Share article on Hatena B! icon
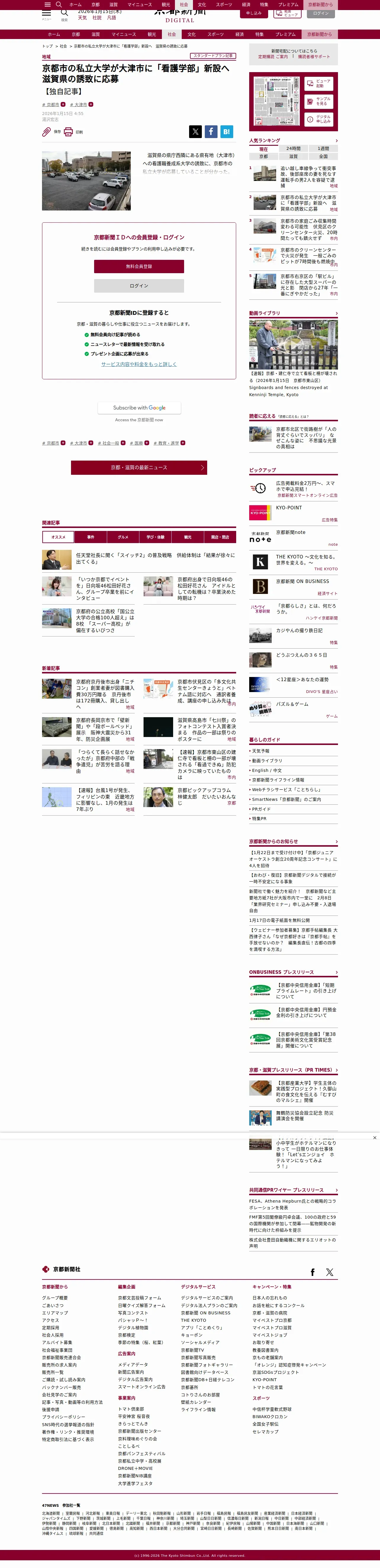380x1568 pixels. coord(226,131)
